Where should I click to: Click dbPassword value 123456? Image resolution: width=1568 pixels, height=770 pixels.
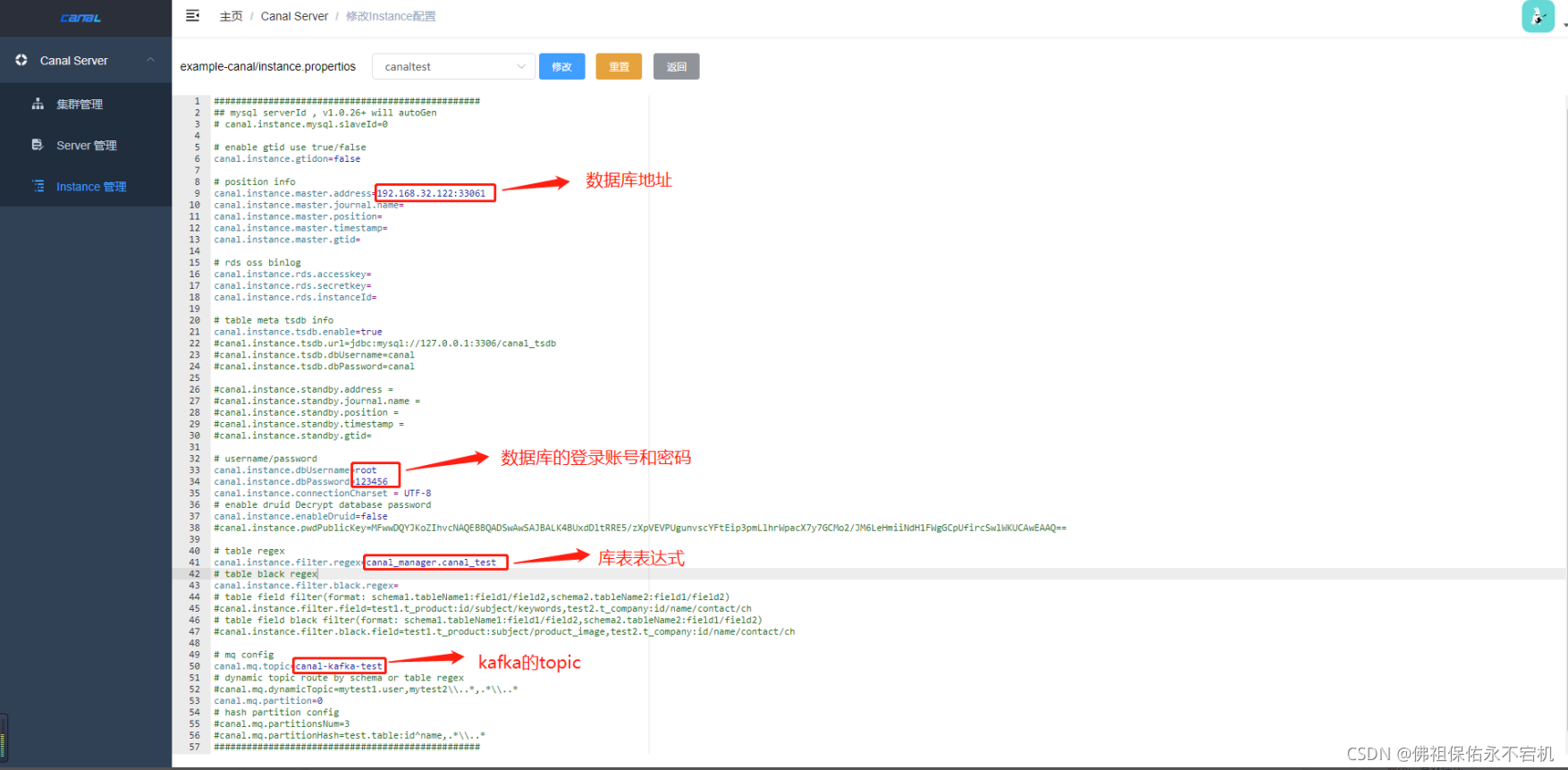coord(372,482)
